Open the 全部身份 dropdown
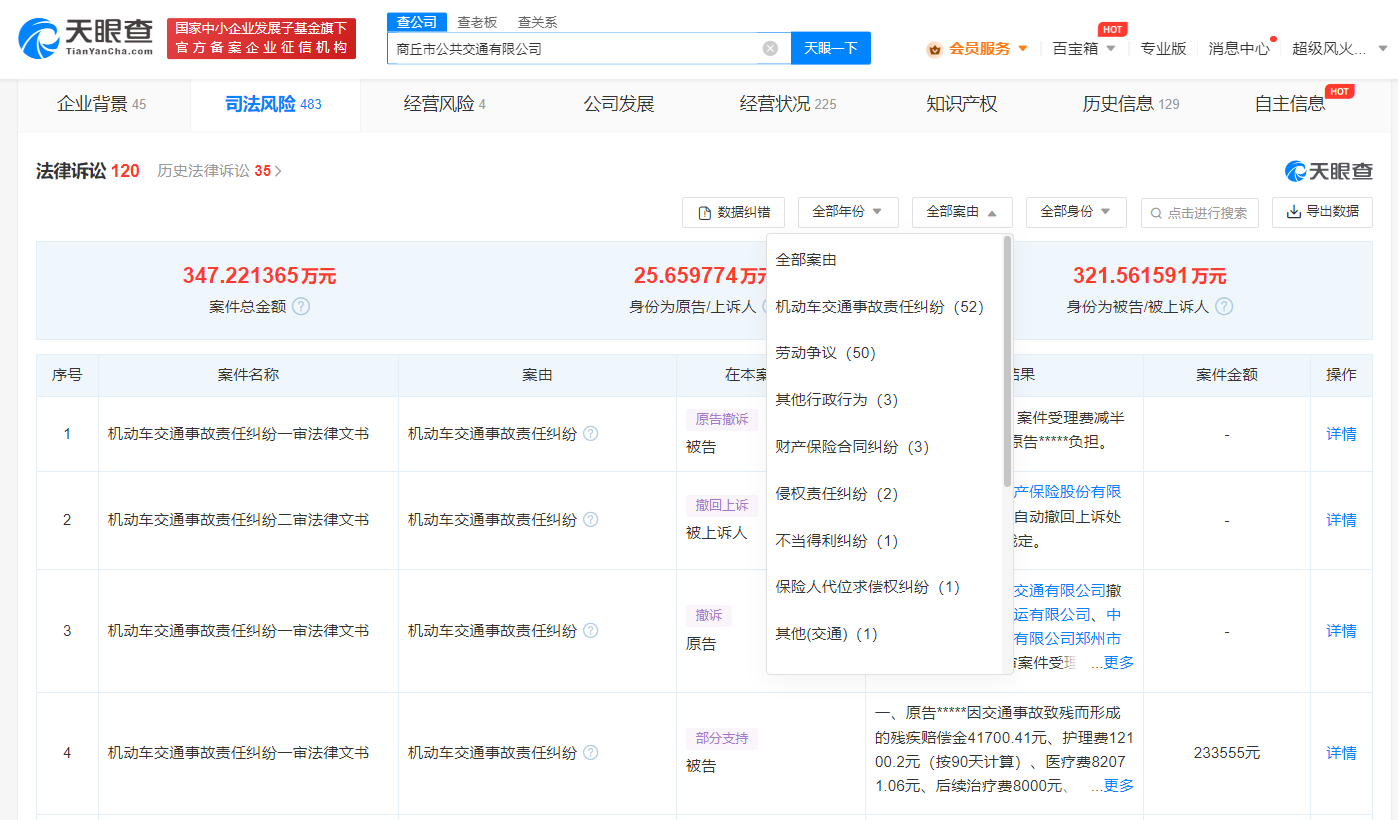The width and height of the screenshot is (1398, 820). 1076,212
